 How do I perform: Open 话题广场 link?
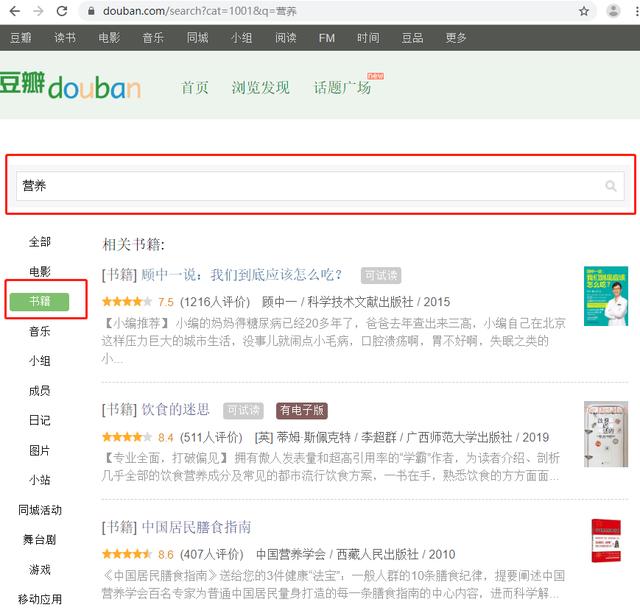(342, 88)
